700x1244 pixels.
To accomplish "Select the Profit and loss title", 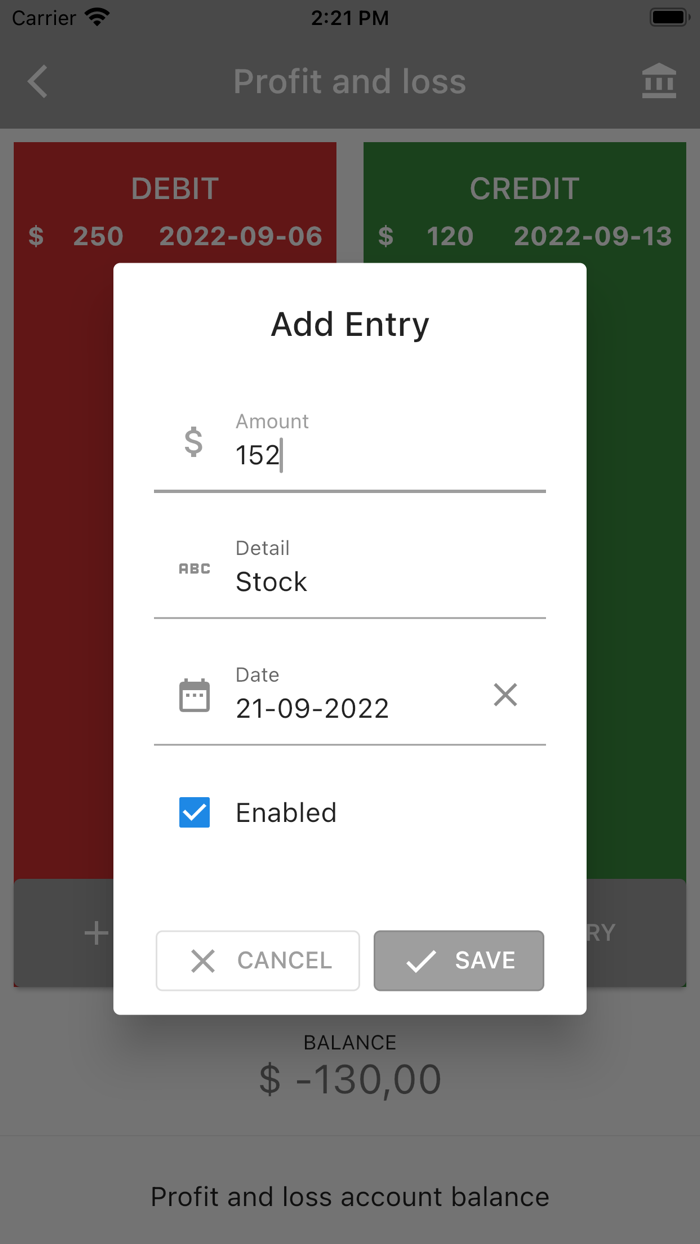I will pyautogui.click(x=349, y=81).
